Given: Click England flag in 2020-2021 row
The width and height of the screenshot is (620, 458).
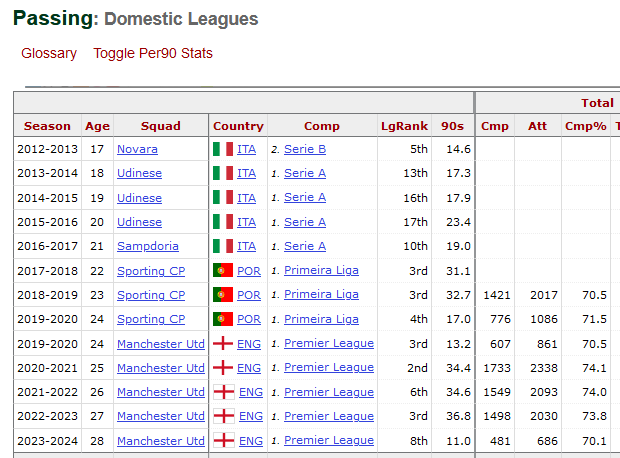Looking at the screenshot, I should point(223,368).
